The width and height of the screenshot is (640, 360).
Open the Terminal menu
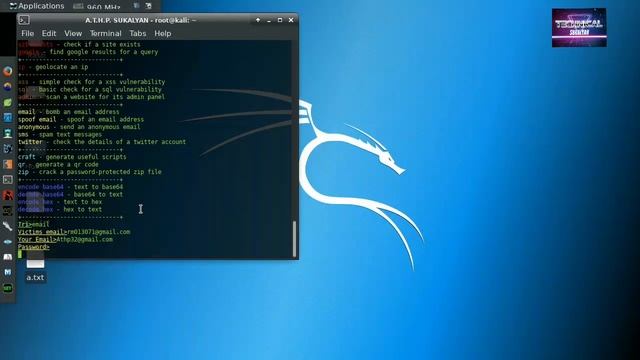tap(105, 33)
